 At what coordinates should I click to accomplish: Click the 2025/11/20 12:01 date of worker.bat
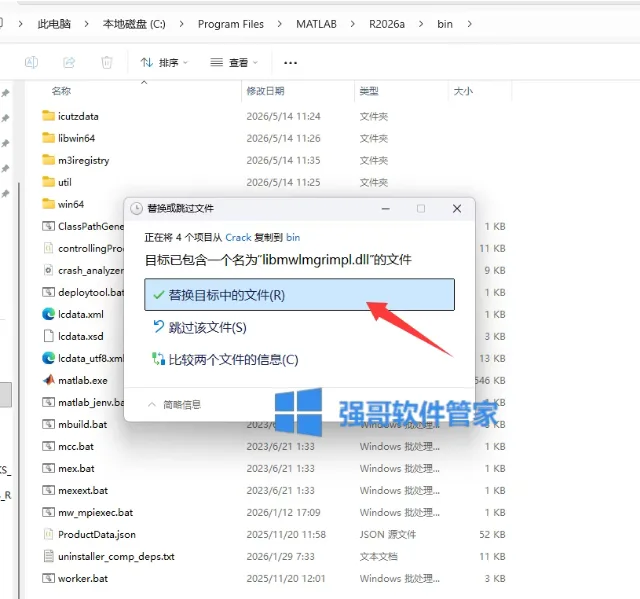click(x=286, y=579)
